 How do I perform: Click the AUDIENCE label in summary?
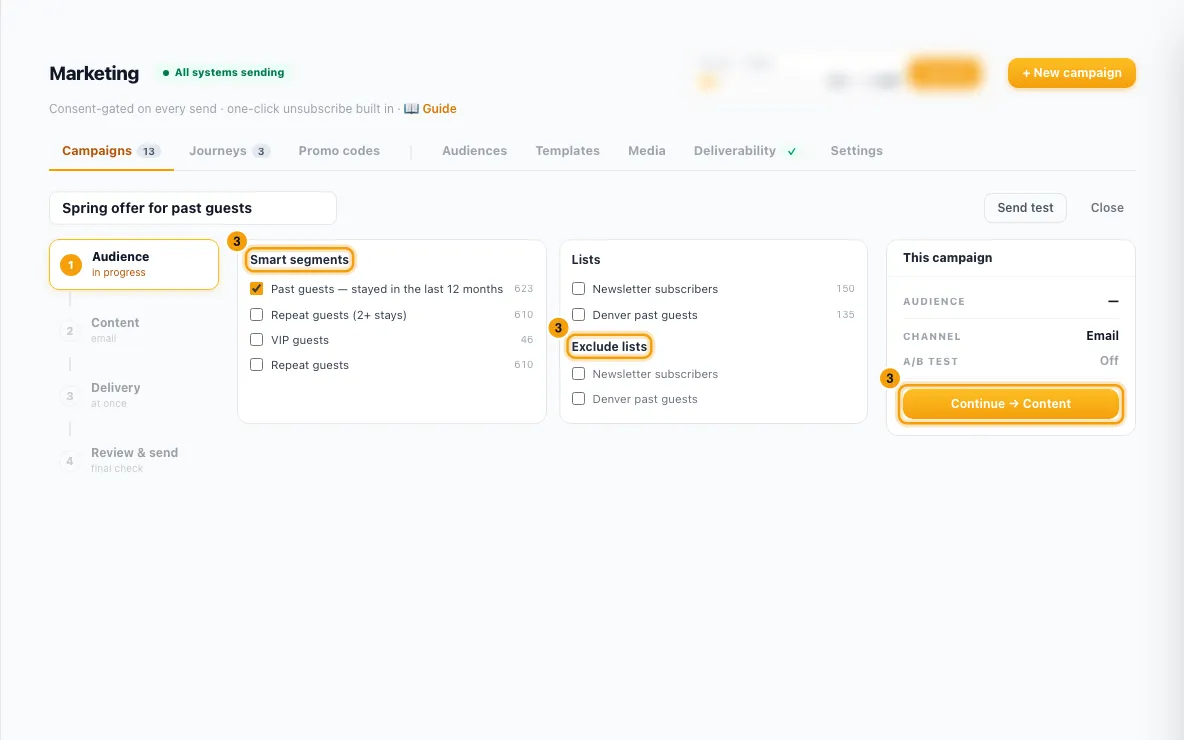(x=933, y=301)
